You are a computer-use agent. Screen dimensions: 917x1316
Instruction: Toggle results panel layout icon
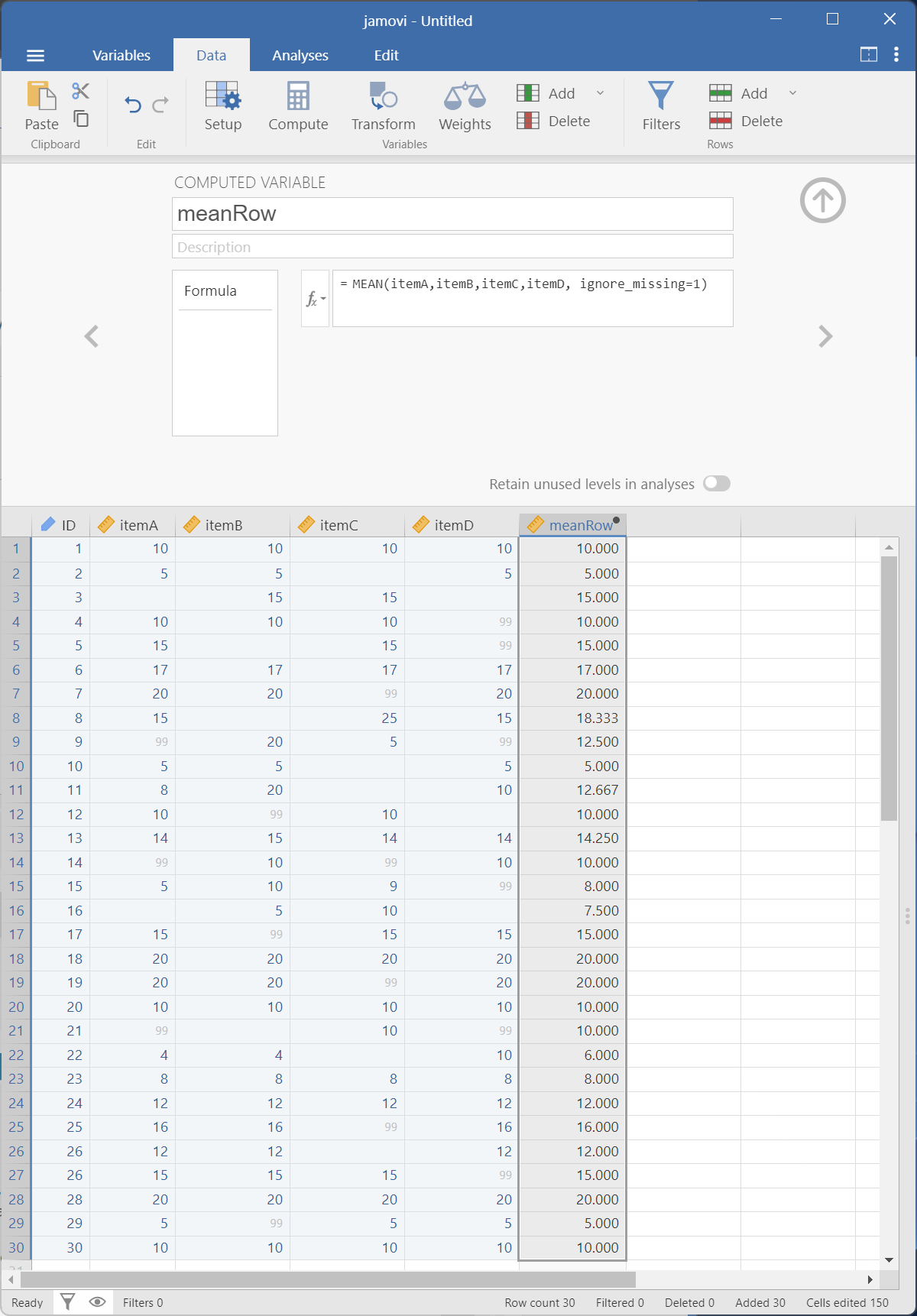[x=869, y=55]
